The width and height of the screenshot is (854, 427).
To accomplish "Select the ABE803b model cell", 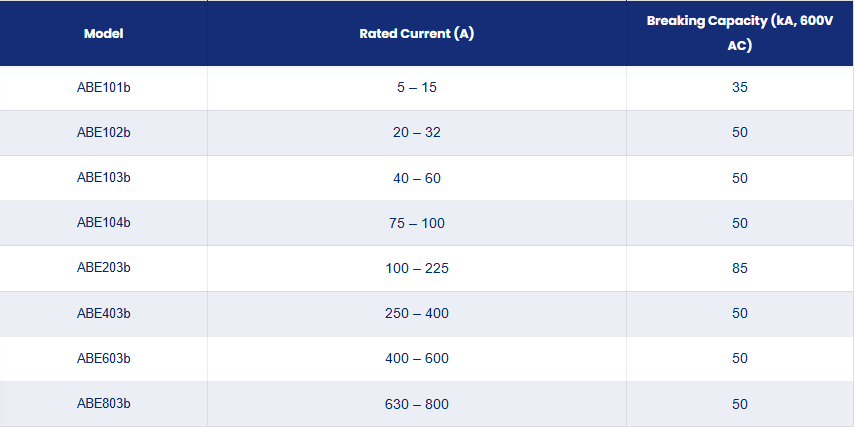I will tap(103, 404).
